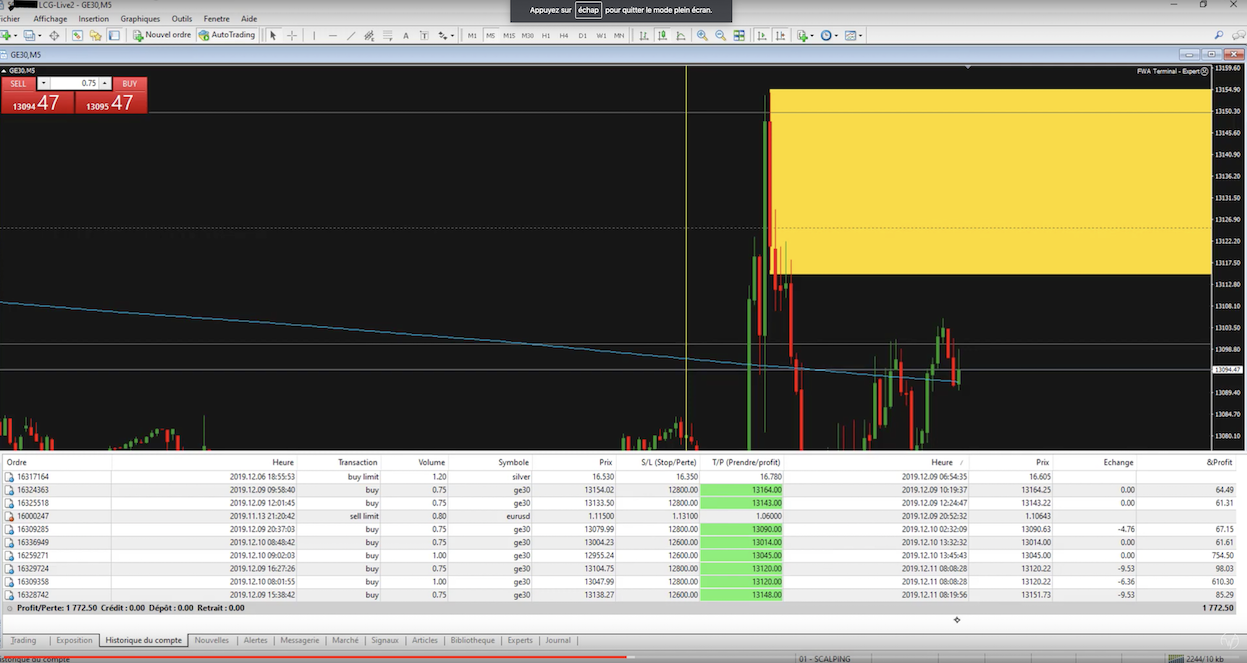Switch chart to D1 timeframe
Screen dimensions: 1247x663
pos(582,35)
